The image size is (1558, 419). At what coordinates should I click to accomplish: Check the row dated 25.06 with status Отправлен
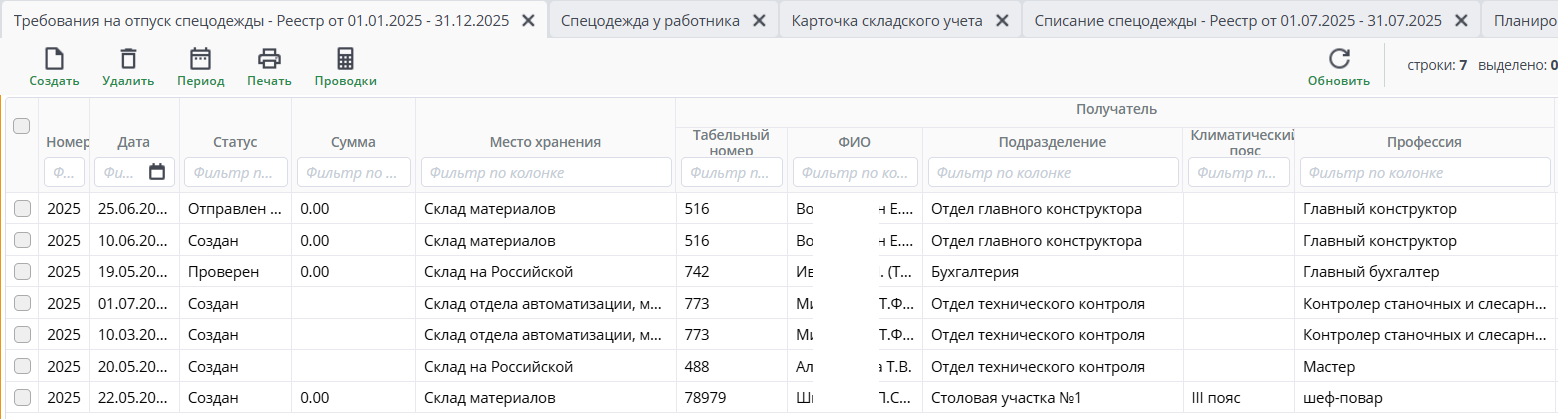coord(22,208)
